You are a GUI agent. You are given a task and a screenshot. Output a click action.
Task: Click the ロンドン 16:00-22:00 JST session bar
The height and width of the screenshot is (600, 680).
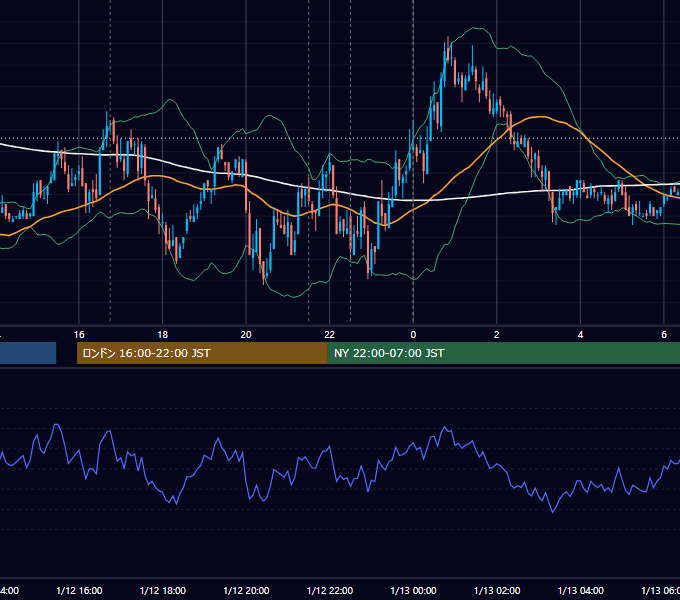click(x=202, y=353)
